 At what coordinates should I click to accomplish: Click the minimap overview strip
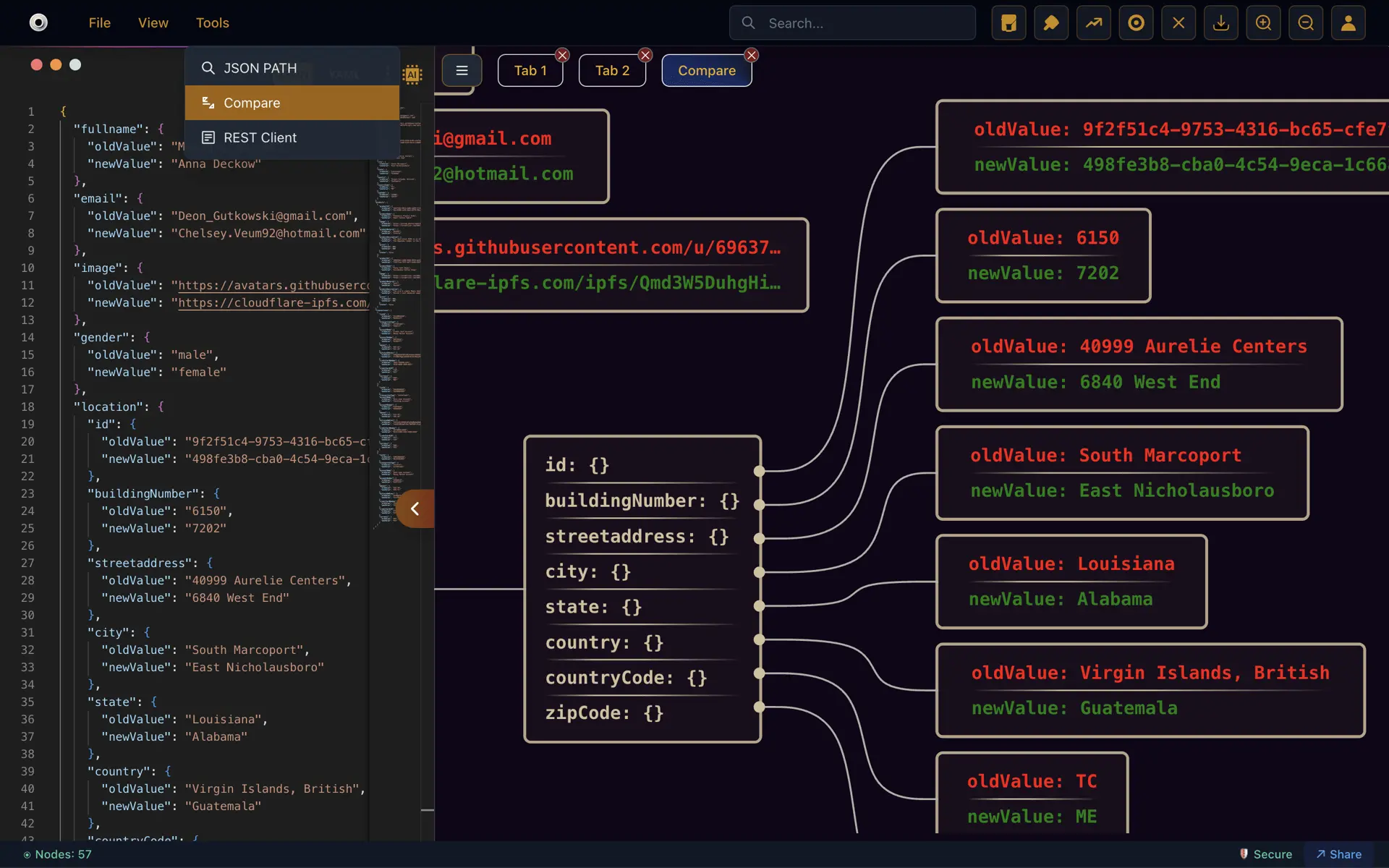click(398, 325)
